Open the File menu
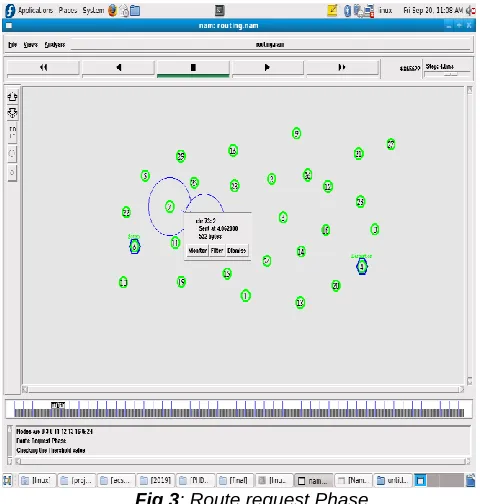Screen dimensions: 480x504 [12, 45]
